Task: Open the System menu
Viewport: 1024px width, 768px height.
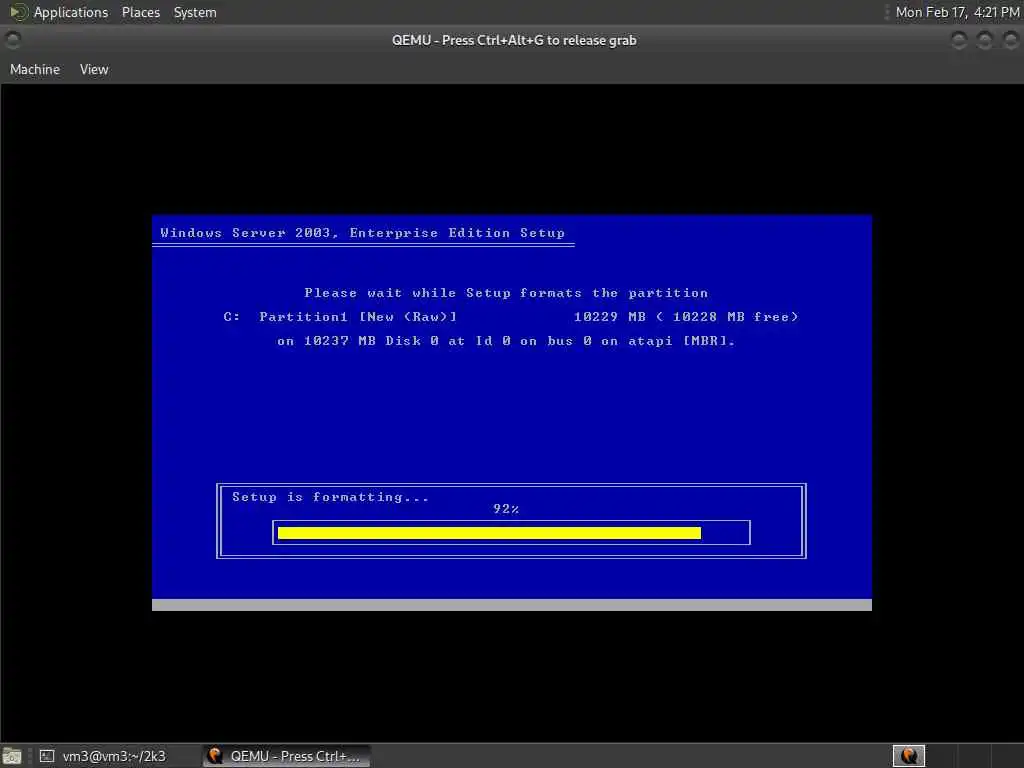Action: click(195, 12)
